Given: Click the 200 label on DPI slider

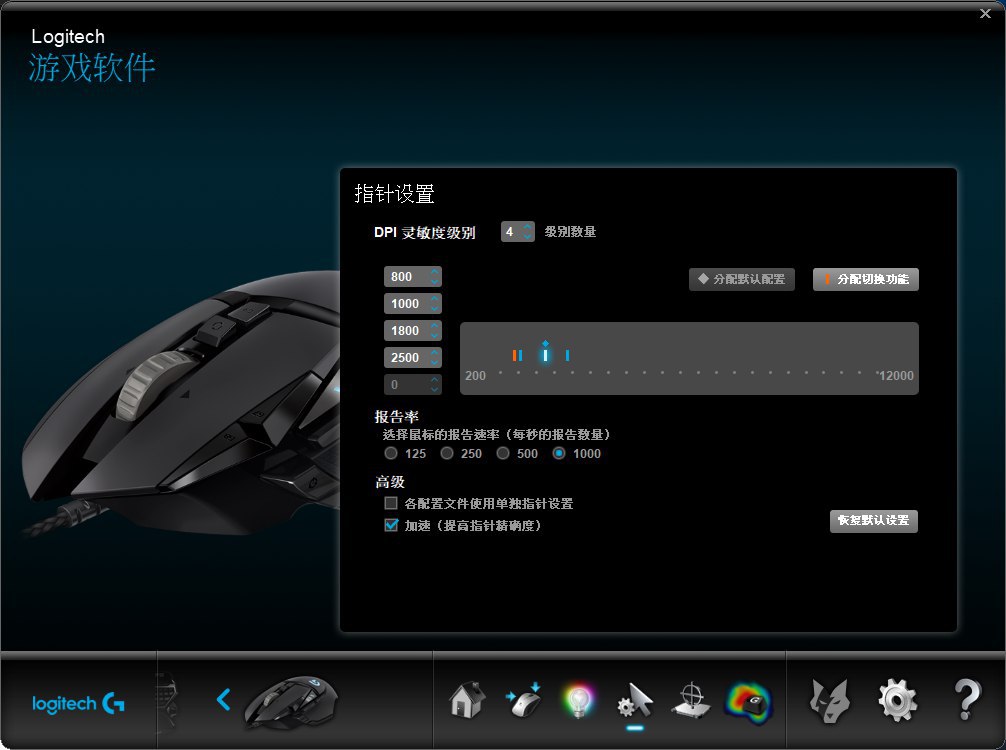Looking at the screenshot, I should coord(475,376).
